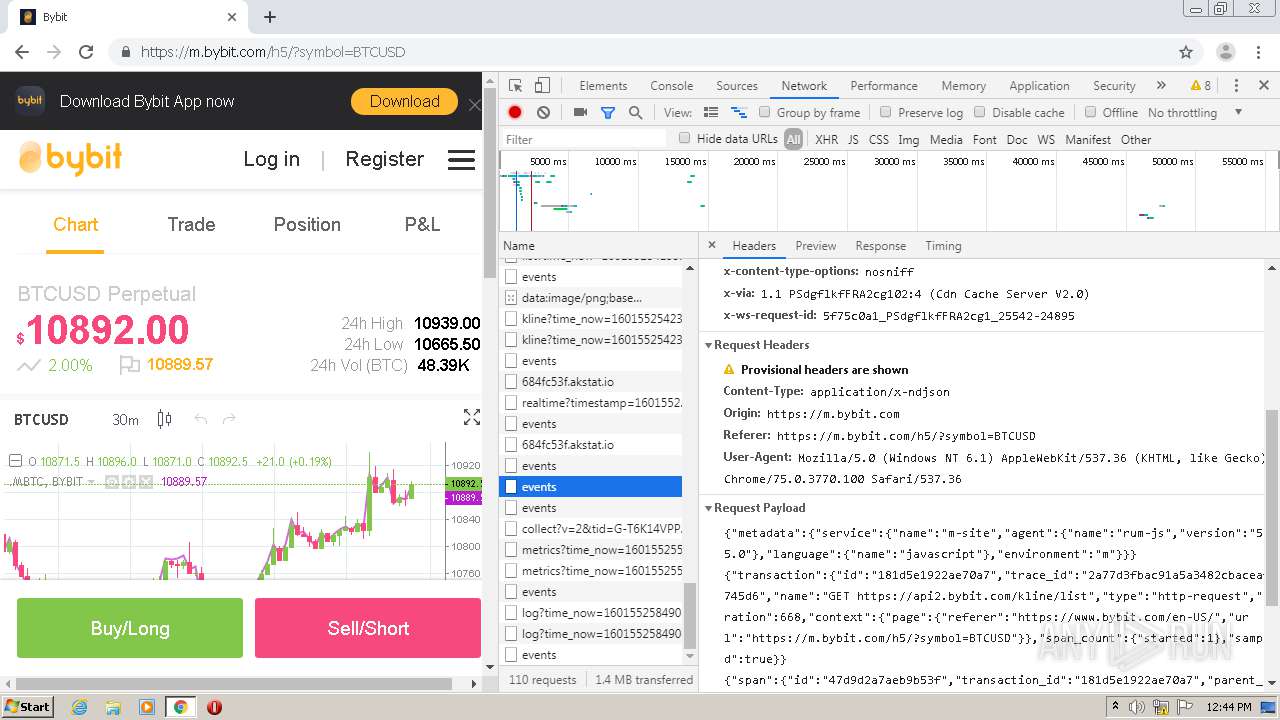This screenshot has height=720, width=1280.
Task: Stop recording the network log with red button
Action: point(515,113)
